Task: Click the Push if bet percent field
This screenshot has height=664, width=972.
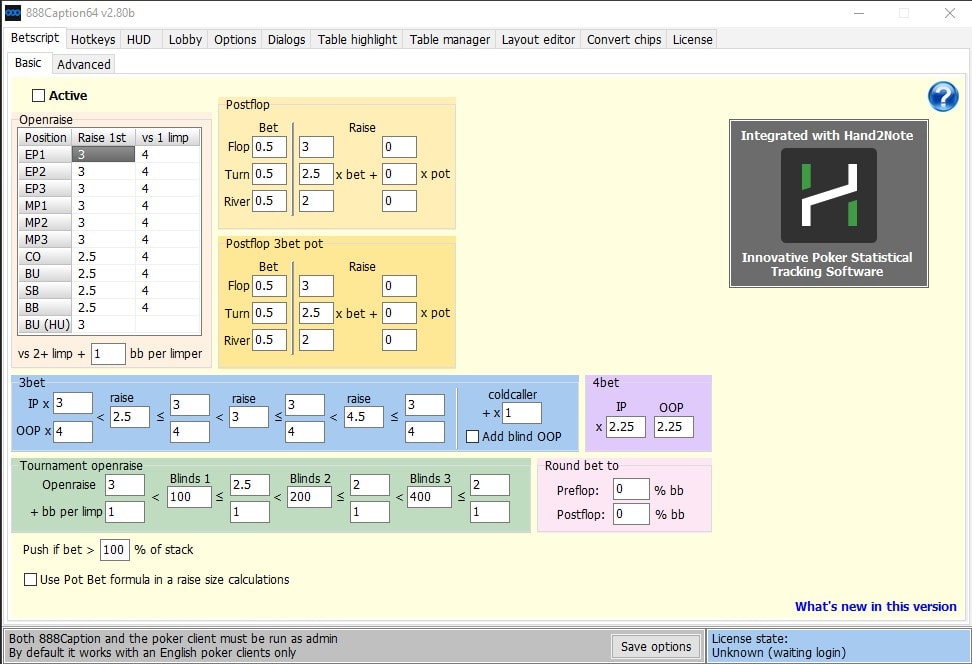Action: pos(115,550)
